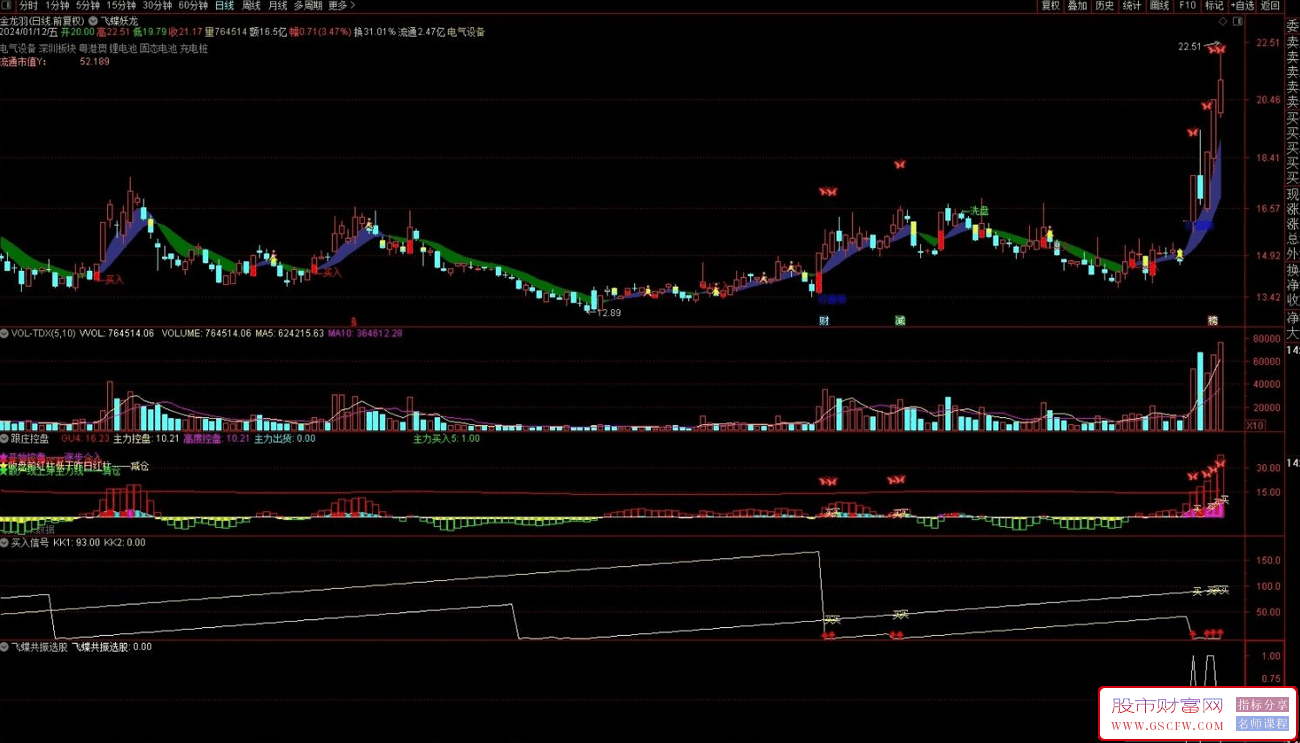Activate the 画线 drawing tools button
Image resolution: width=1300 pixels, height=743 pixels.
pyautogui.click(x=1159, y=5)
